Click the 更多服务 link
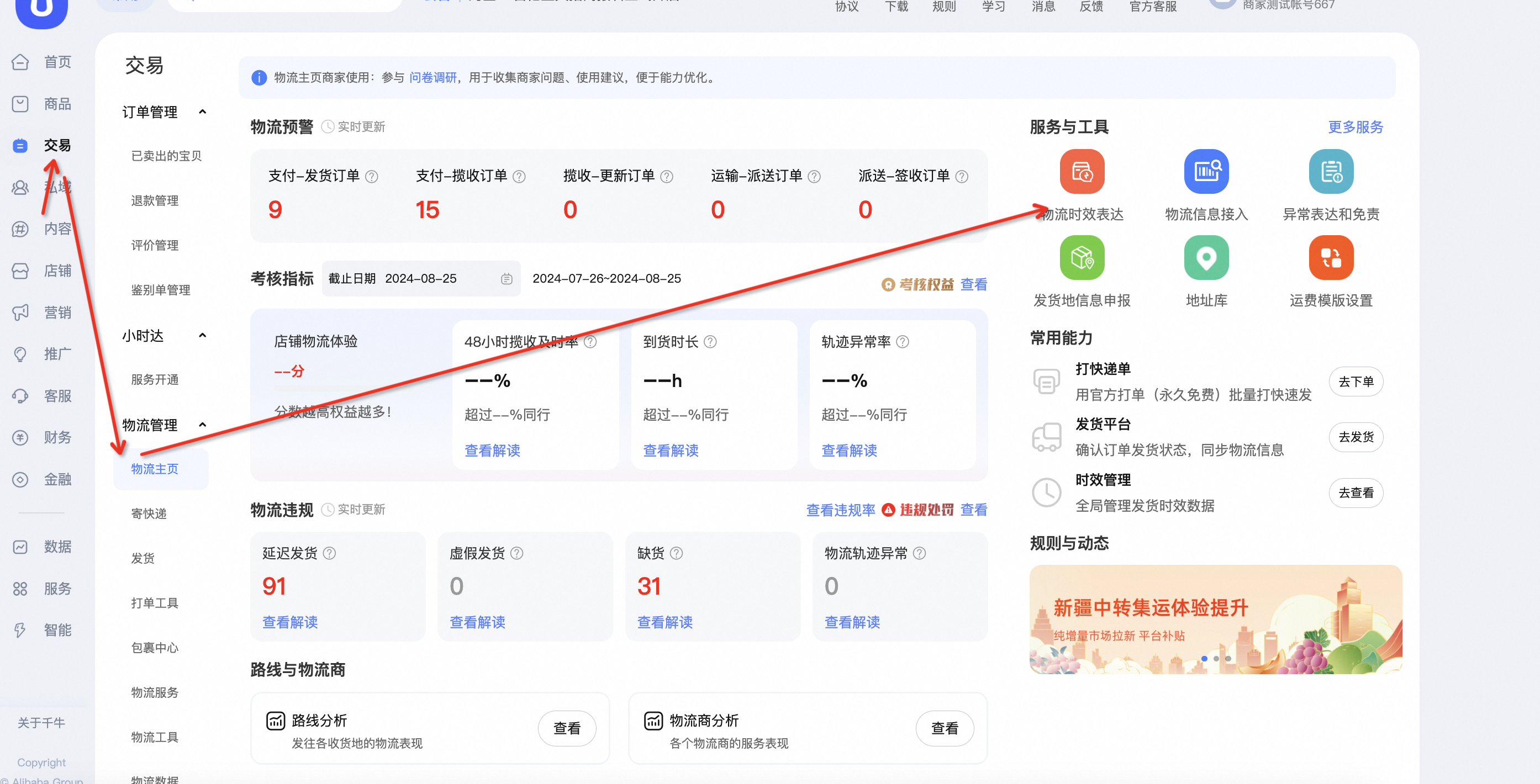 pos(1356,128)
